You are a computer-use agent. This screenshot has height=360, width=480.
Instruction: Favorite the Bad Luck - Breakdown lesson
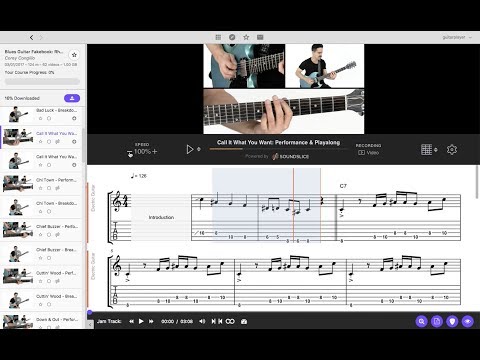tap(41, 118)
